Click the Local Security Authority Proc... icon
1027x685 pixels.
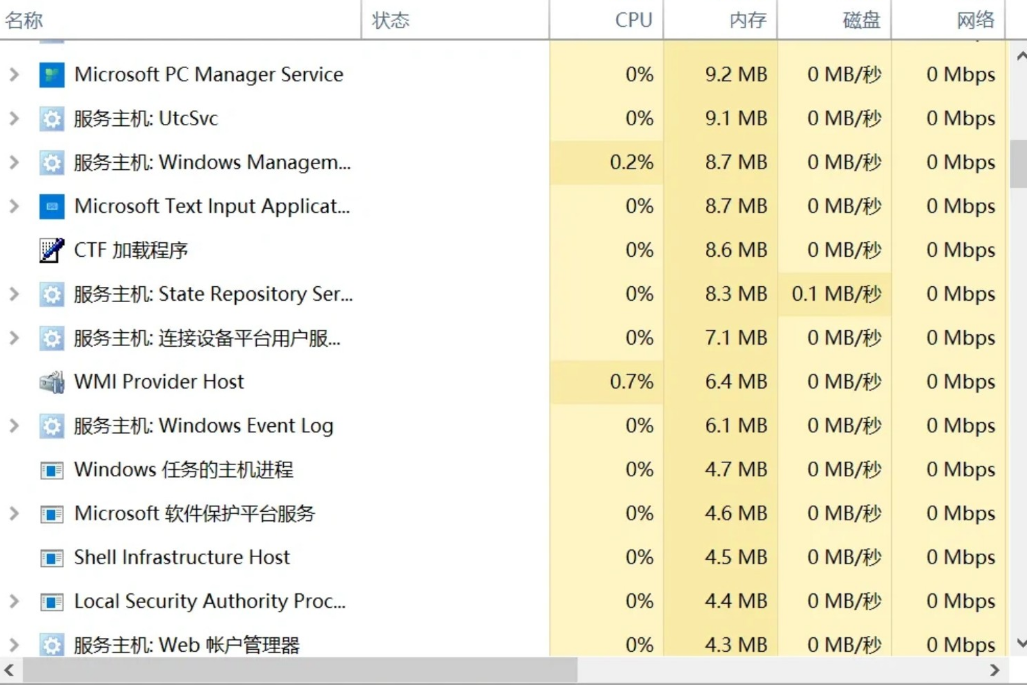pyautogui.click(x=52, y=601)
